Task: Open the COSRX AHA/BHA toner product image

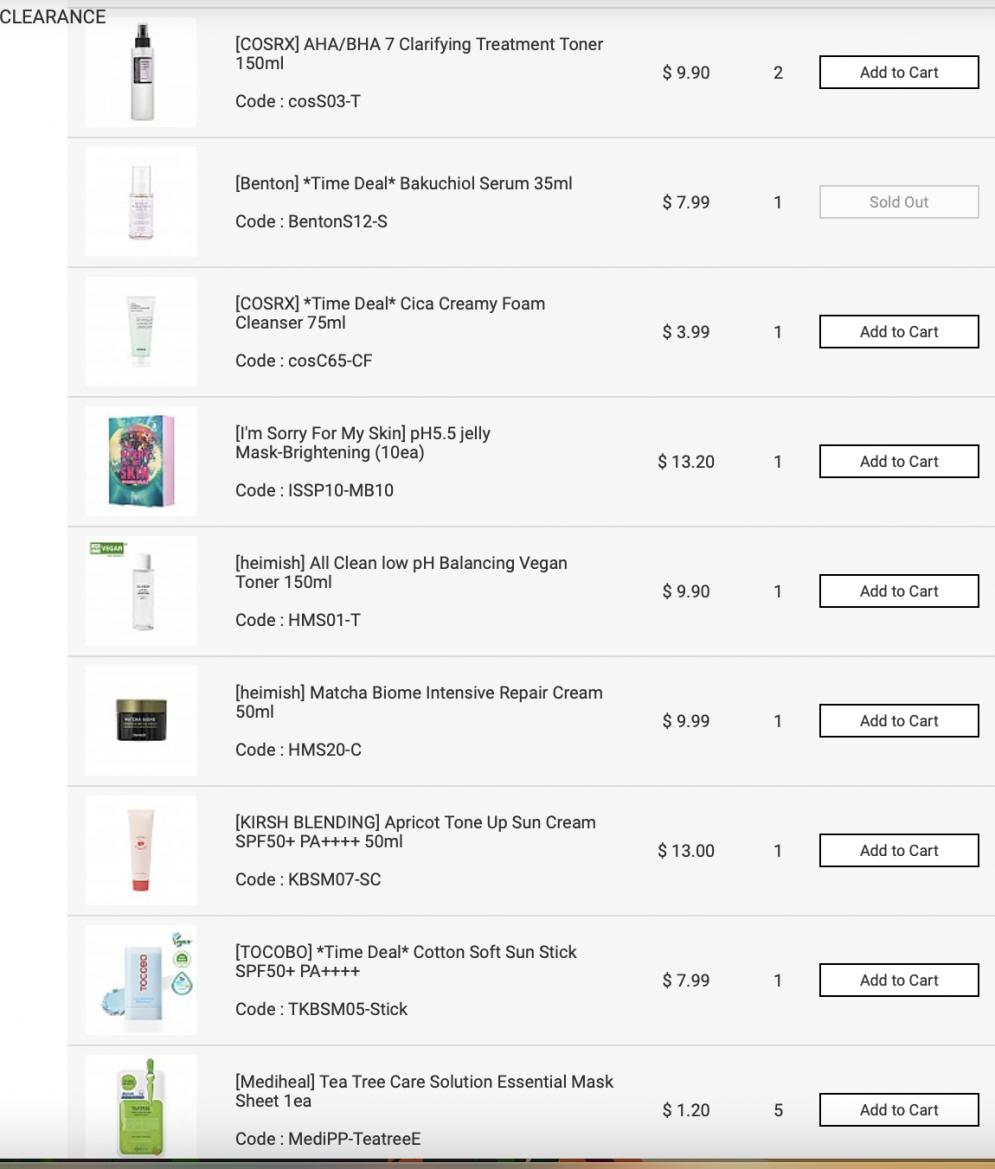Action: pyautogui.click(x=141, y=72)
